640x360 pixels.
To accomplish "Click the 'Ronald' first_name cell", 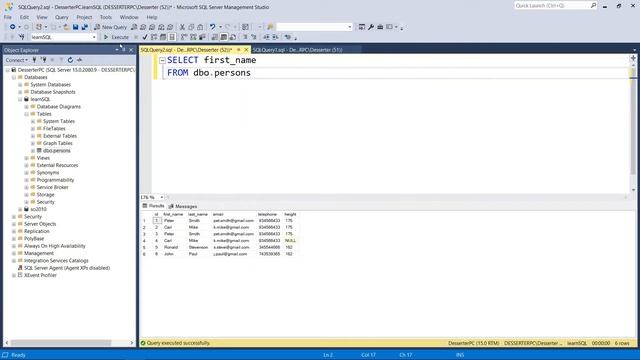I will (x=171, y=247).
